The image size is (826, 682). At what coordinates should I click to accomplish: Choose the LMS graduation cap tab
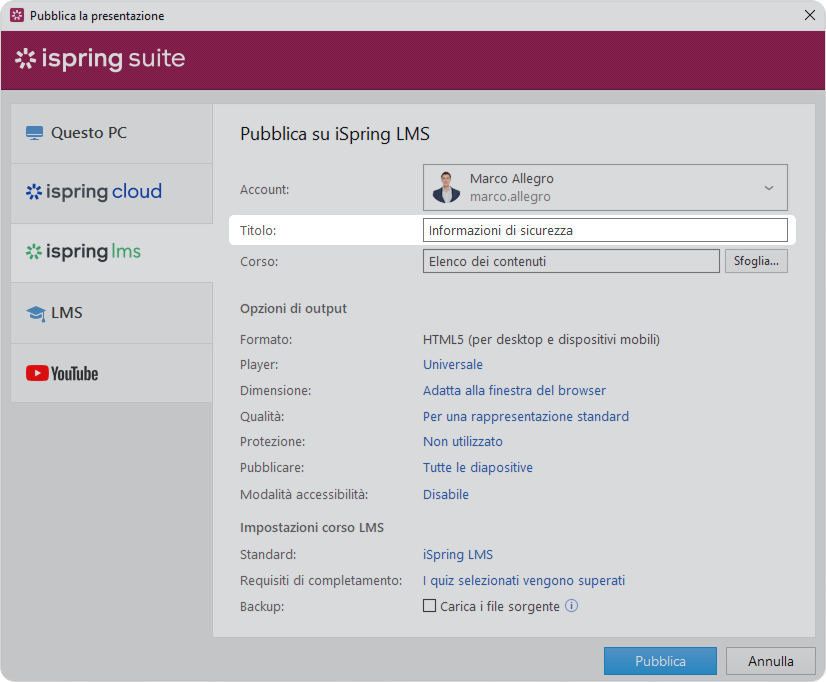[x=111, y=313]
